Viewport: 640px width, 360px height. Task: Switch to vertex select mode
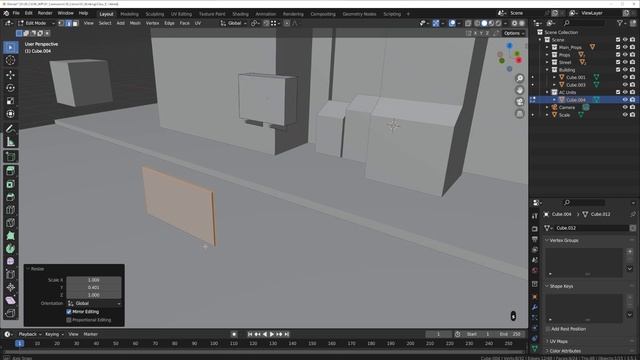(x=61, y=23)
